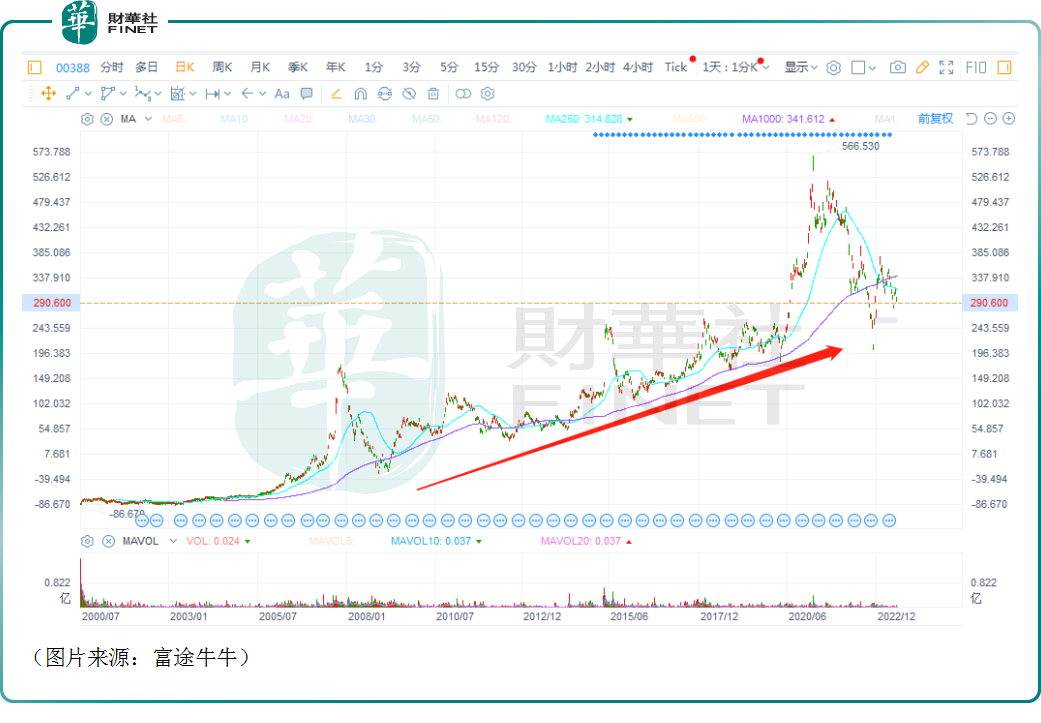
Task: Activate the orange pencil drawing tool
Action: 922,67
